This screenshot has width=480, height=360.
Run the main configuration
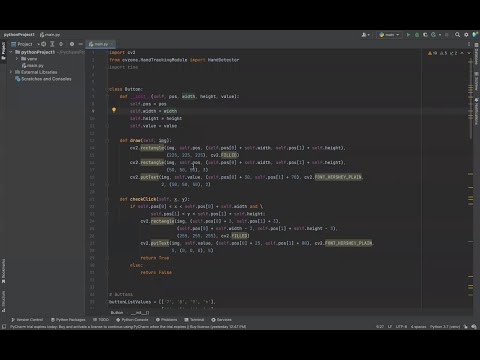pyautogui.click(x=408, y=35)
